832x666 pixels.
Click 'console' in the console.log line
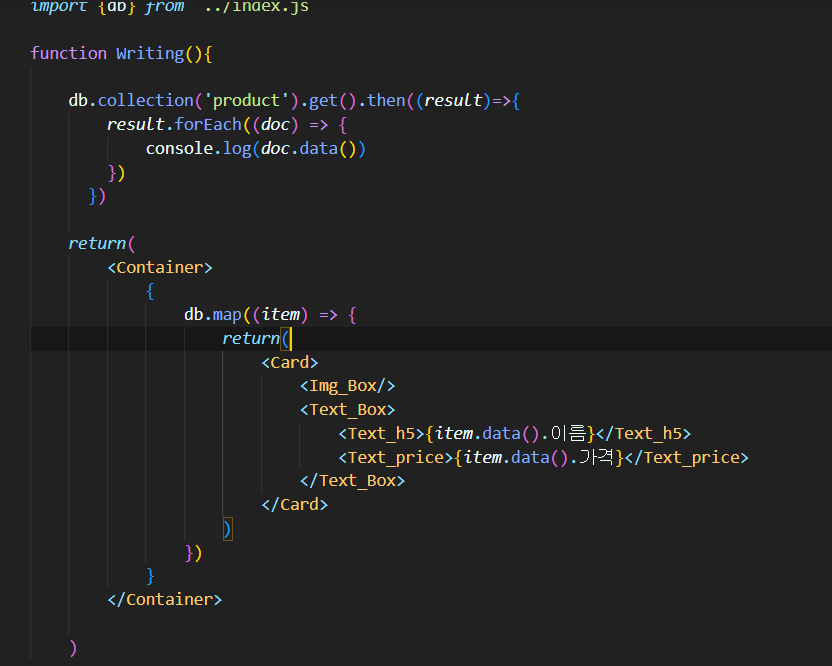pos(179,149)
